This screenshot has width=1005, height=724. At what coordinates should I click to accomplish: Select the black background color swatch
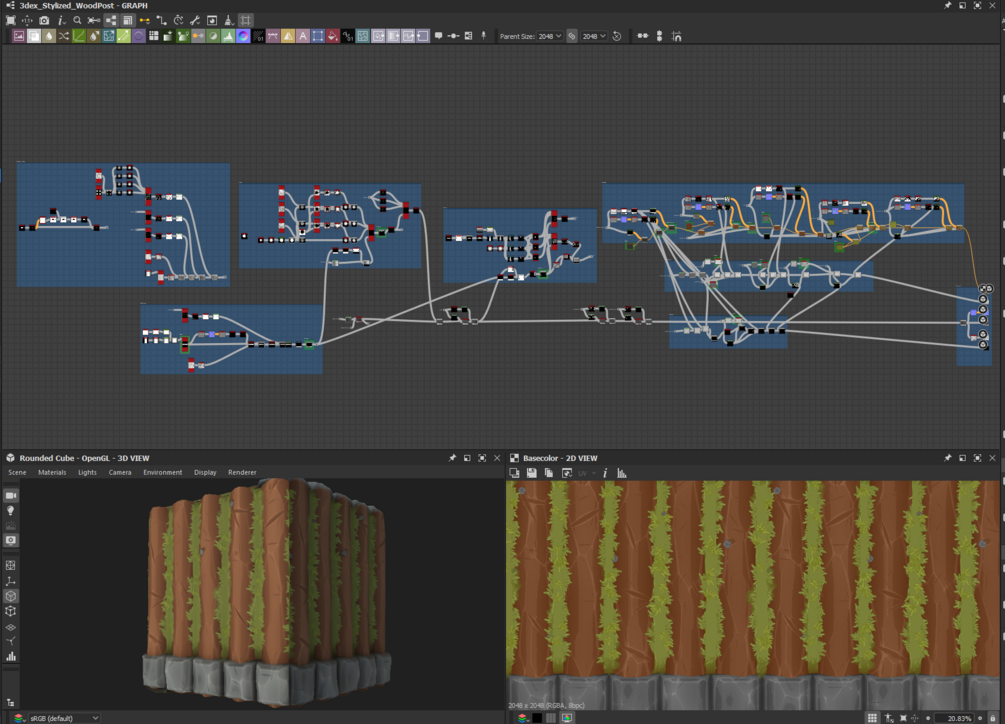pyautogui.click(x=537, y=718)
